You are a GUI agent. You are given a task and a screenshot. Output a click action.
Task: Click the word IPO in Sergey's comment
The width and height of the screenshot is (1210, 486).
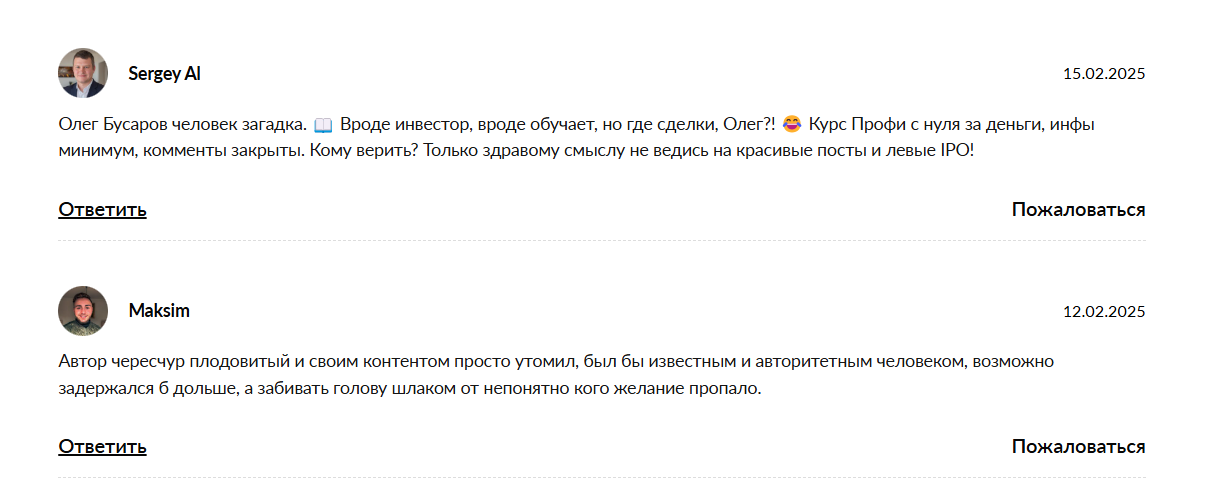point(954,151)
